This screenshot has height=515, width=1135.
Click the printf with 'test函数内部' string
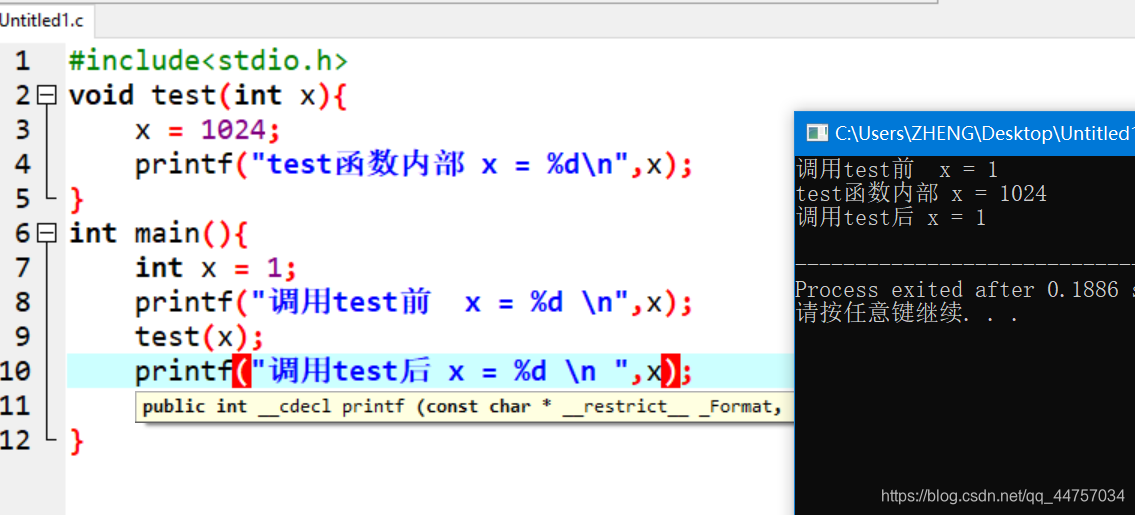414,165
